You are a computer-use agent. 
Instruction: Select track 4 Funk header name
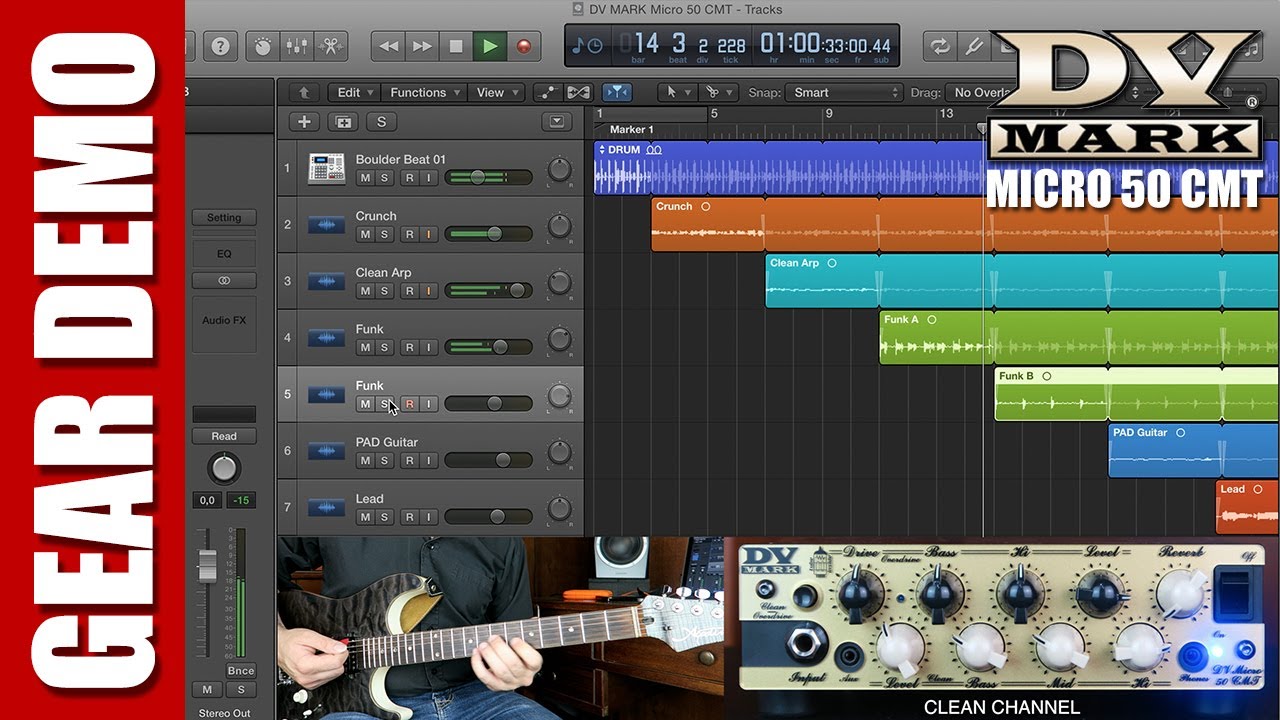tap(370, 329)
